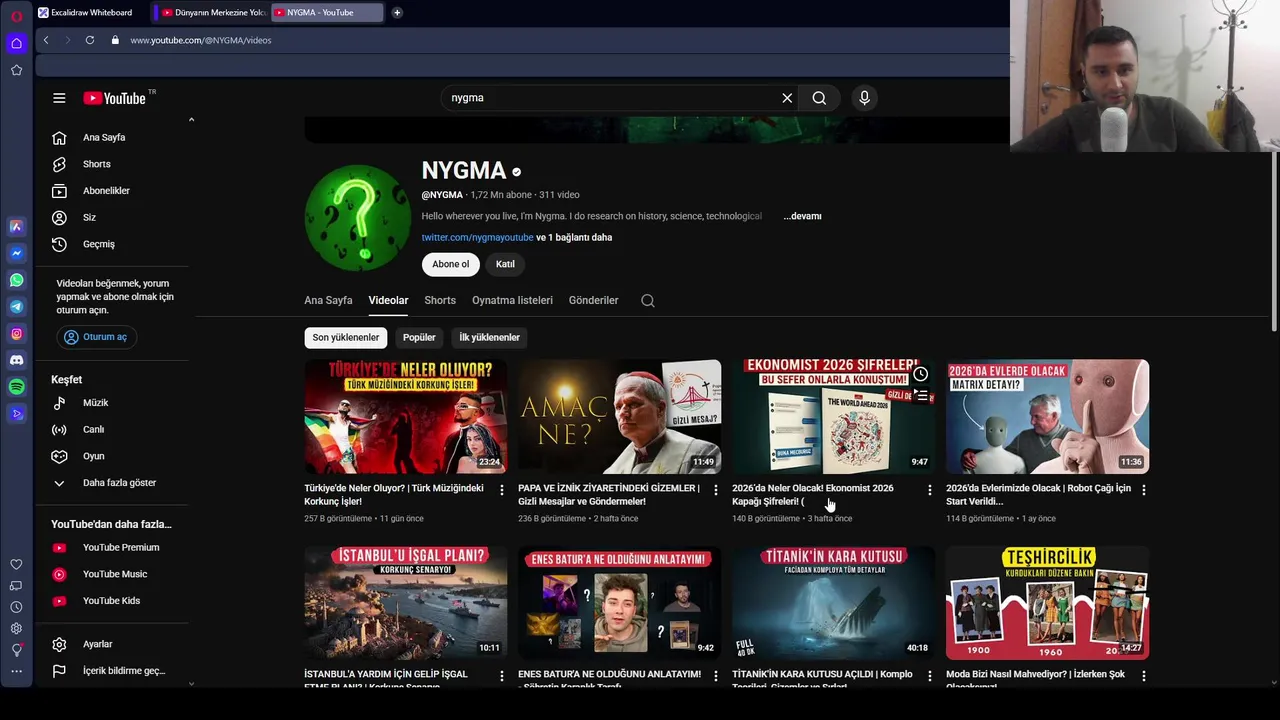
Task: Click the Oturum aç sign-in button
Action: pos(96,337)
